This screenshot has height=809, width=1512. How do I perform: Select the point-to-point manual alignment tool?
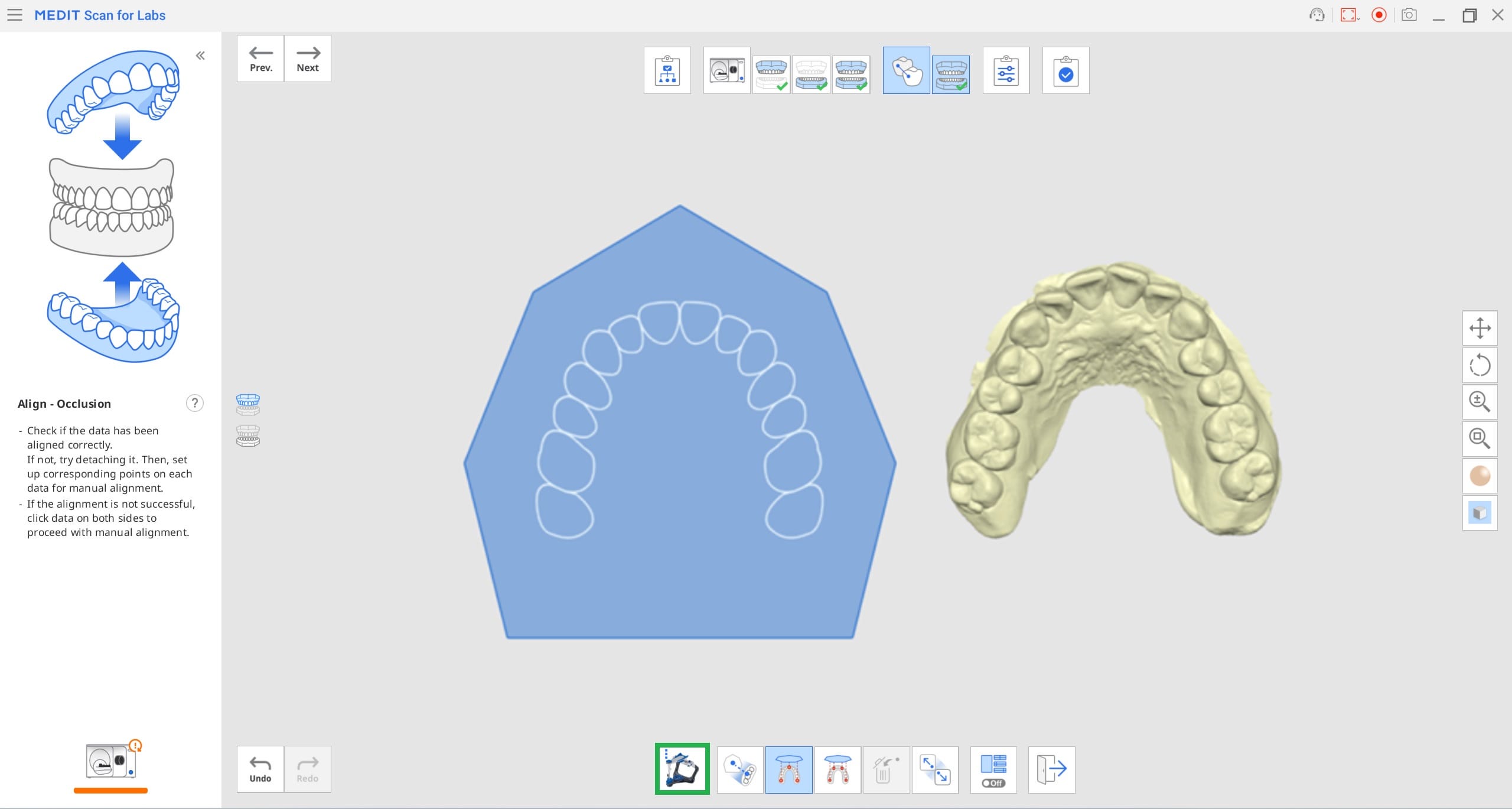739,769
